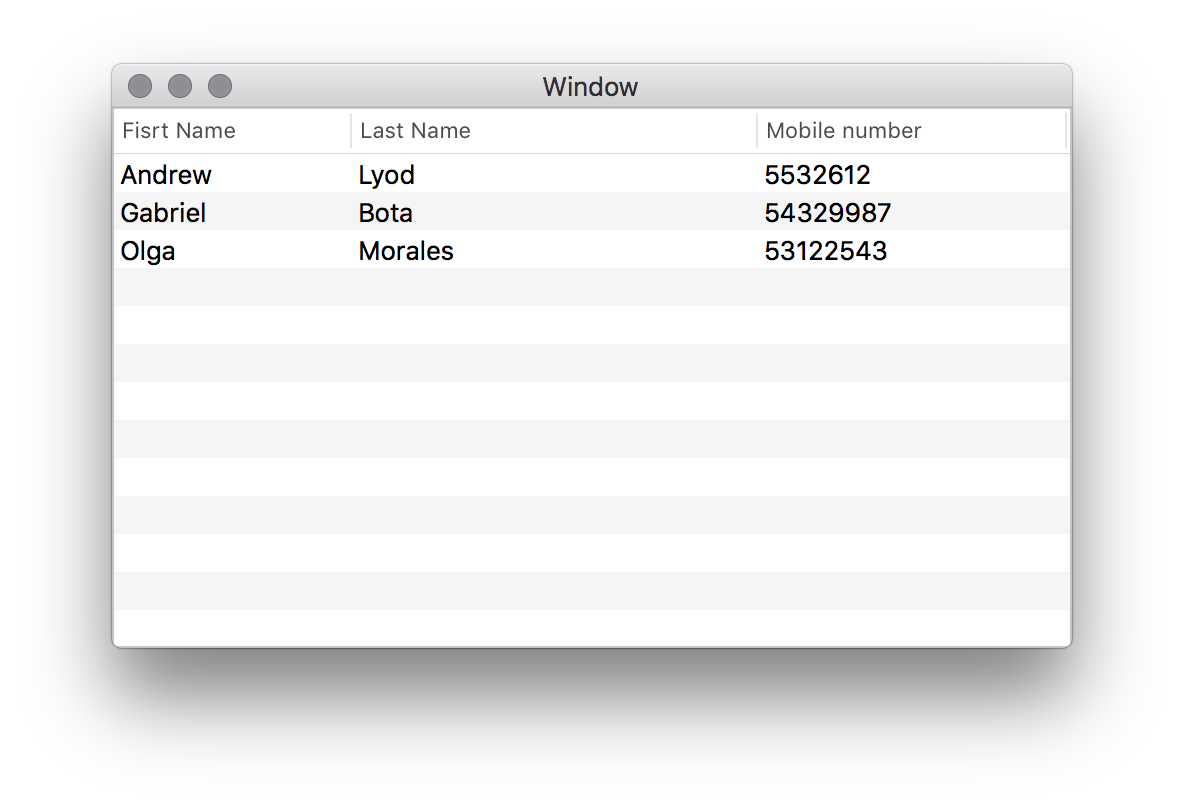Click the mobile number 5532612
Image resolution: width=1184 pixels, height=808 pixels.
(x=818, y=175)
